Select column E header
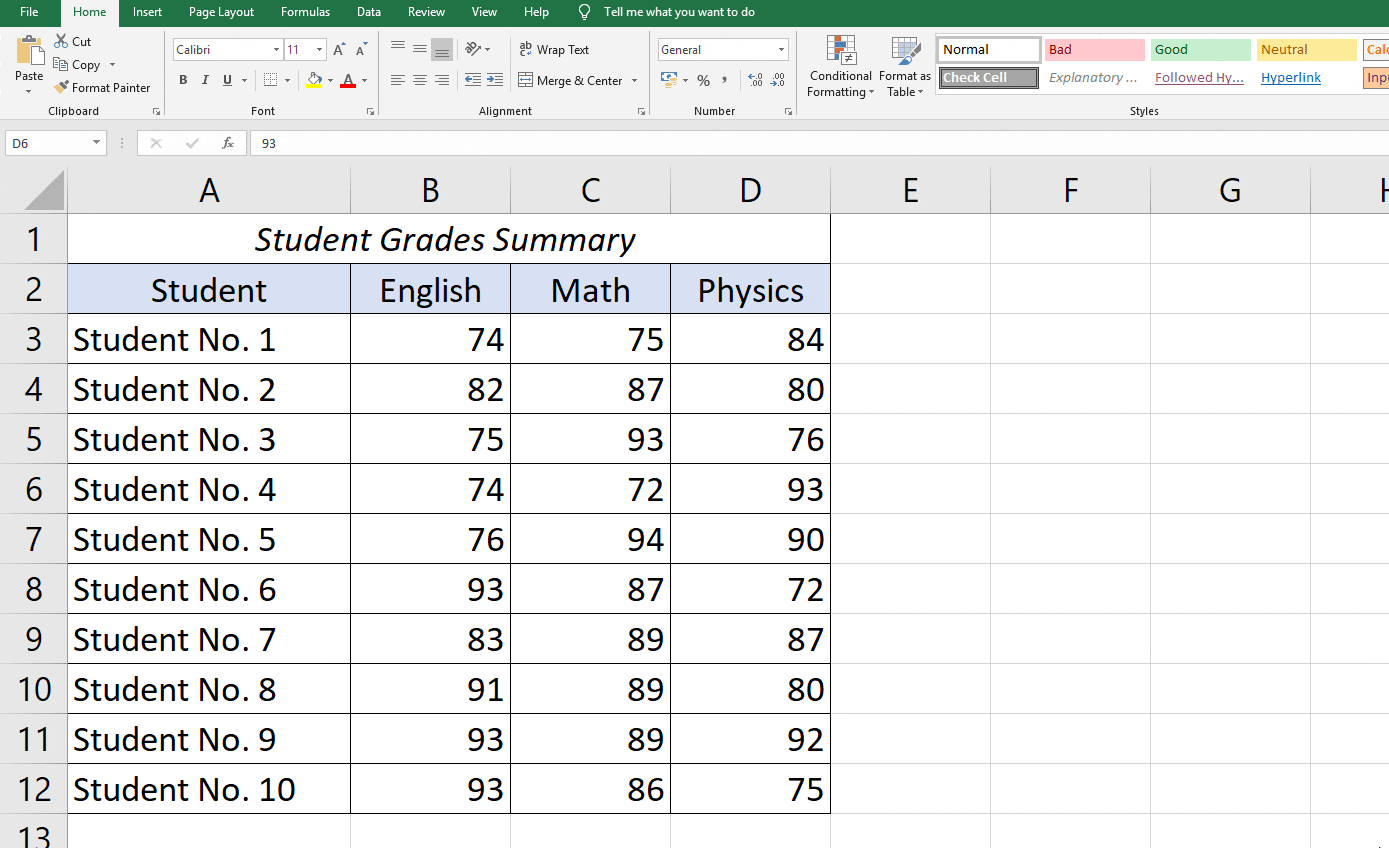The height and width of the screenshot is (848, 1389). click(910, 190)
